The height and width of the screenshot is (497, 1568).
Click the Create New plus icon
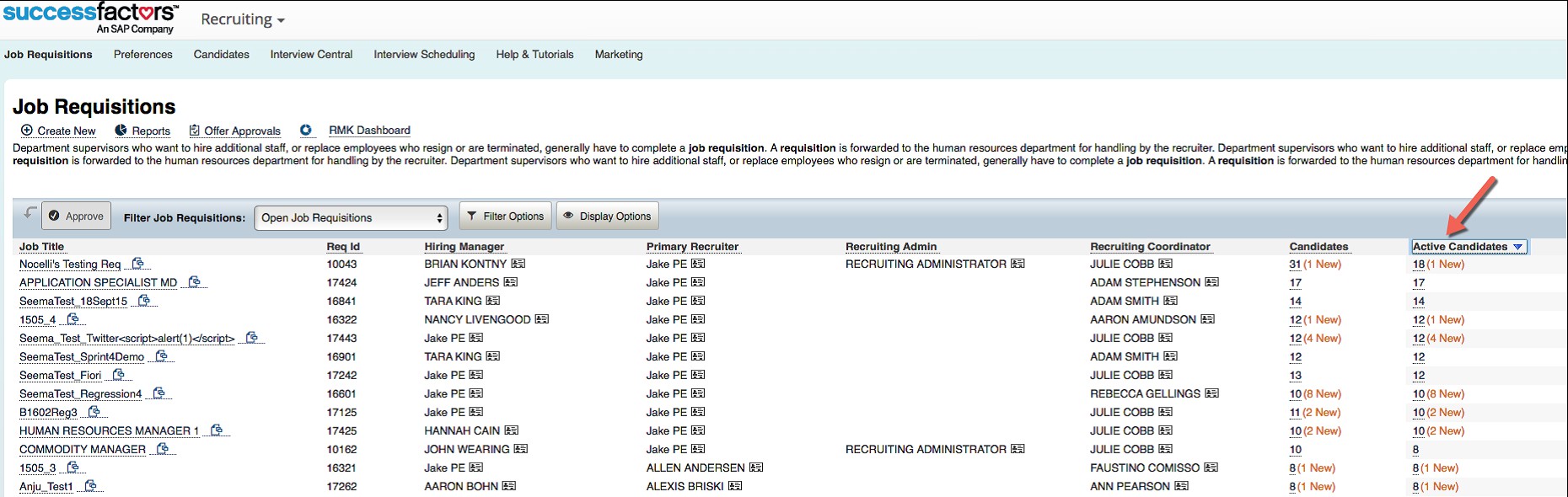27,131
